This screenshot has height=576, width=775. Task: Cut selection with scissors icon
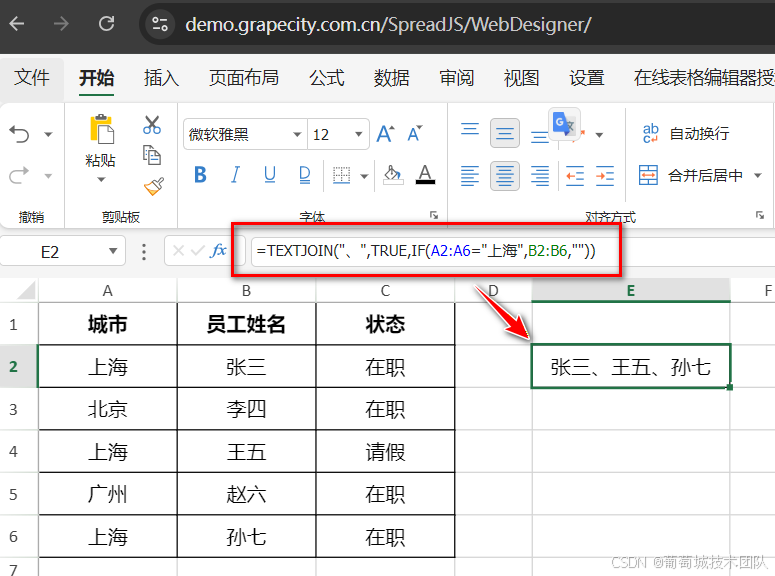coord(152,125)
